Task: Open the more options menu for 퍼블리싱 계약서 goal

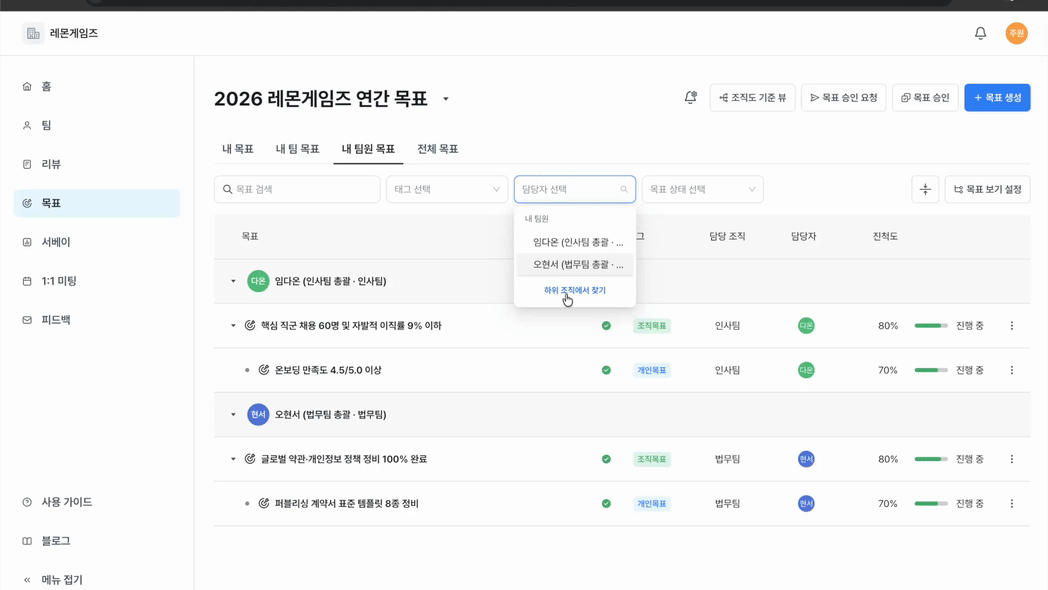Action: coord(1011,504)
